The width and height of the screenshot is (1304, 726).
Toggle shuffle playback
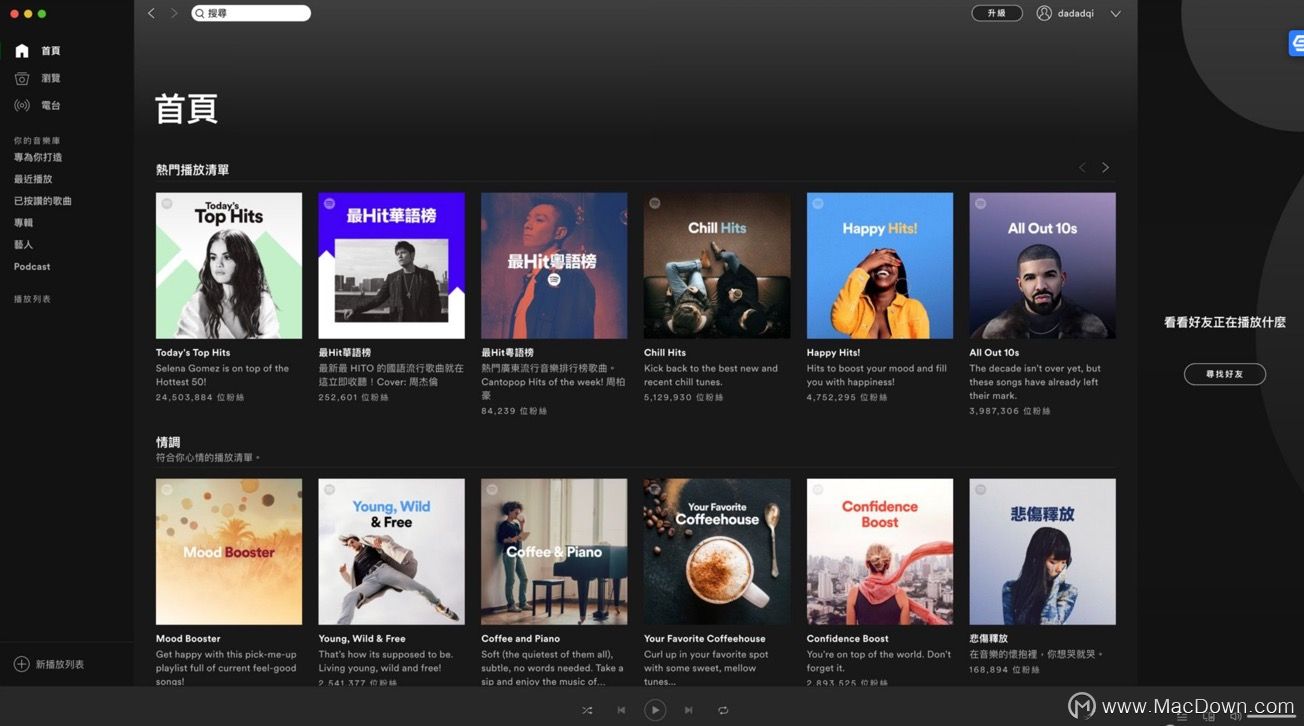pos(587,710)
